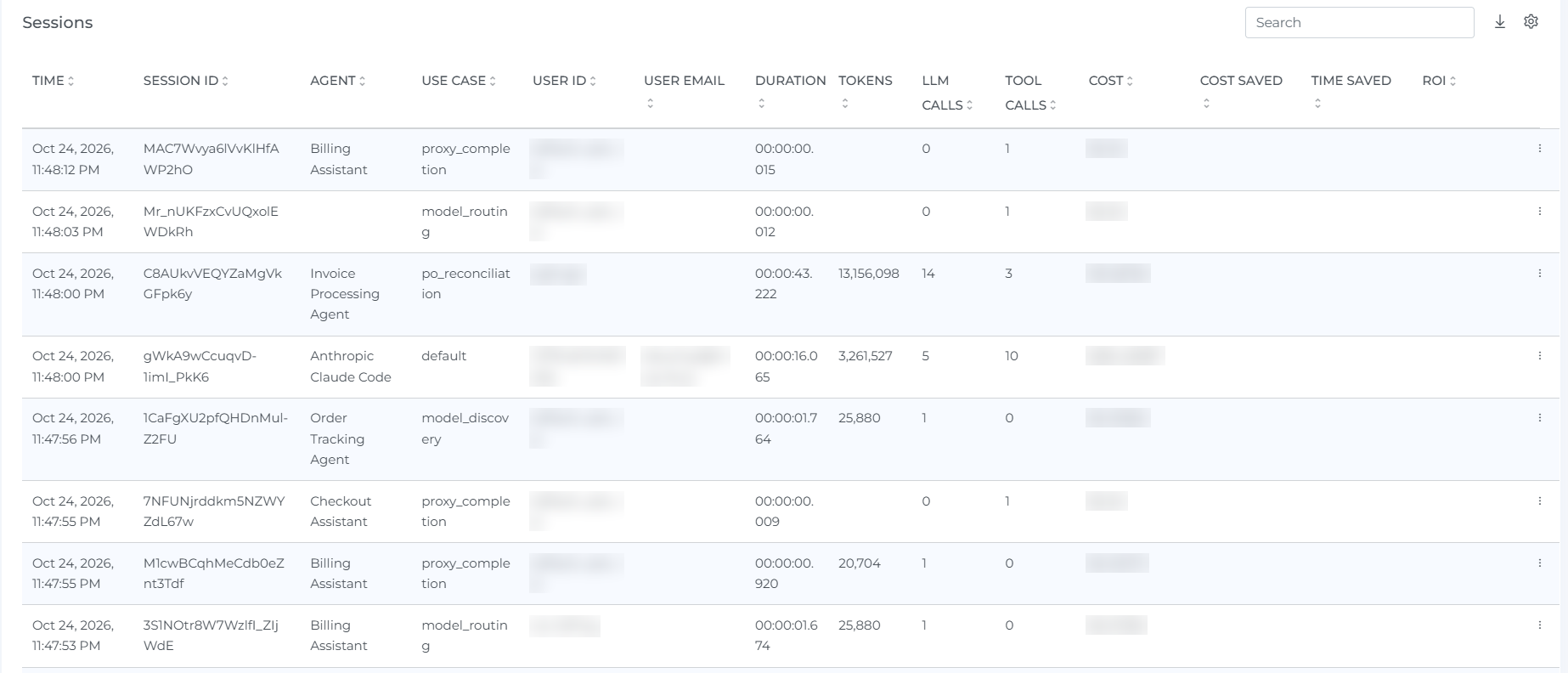
Task: Select session ID 1CaFgXU2pfQHDnMuI-Z2FU
Action: point(216,428)
